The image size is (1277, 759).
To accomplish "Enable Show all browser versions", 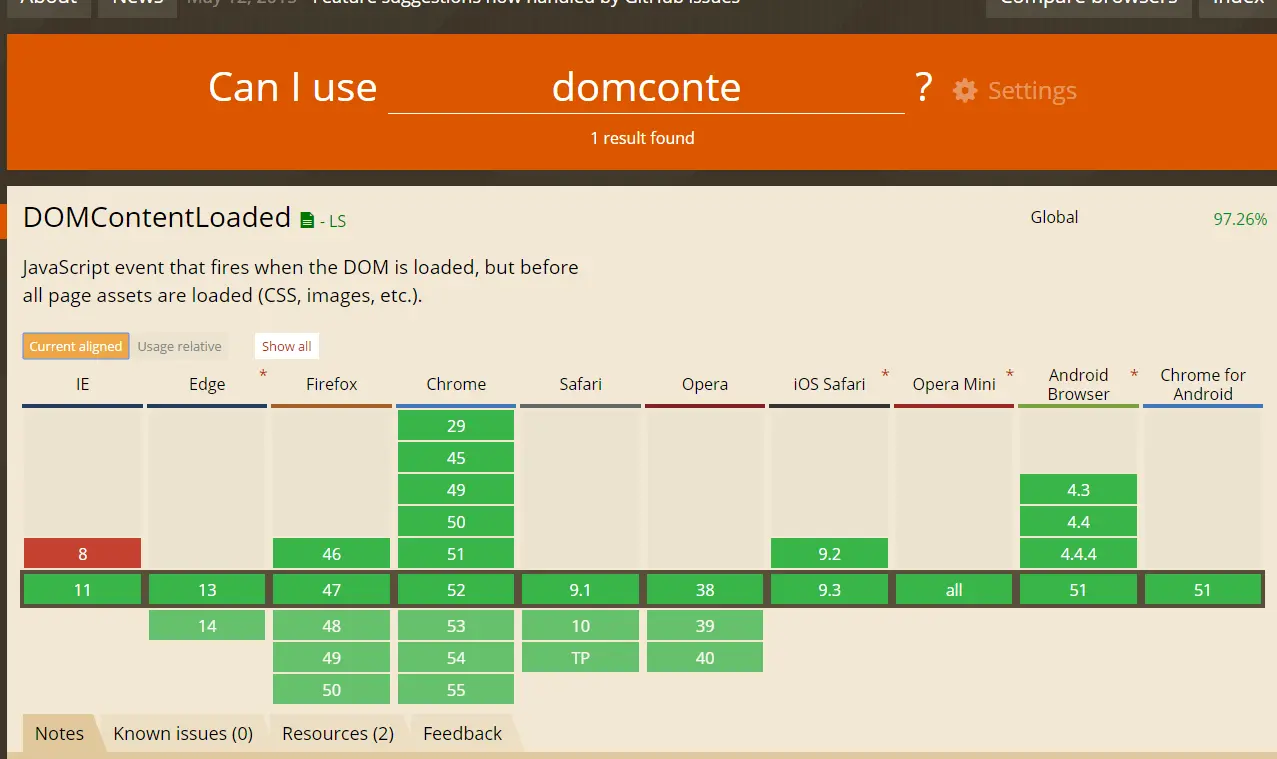I will coord(287,346).
